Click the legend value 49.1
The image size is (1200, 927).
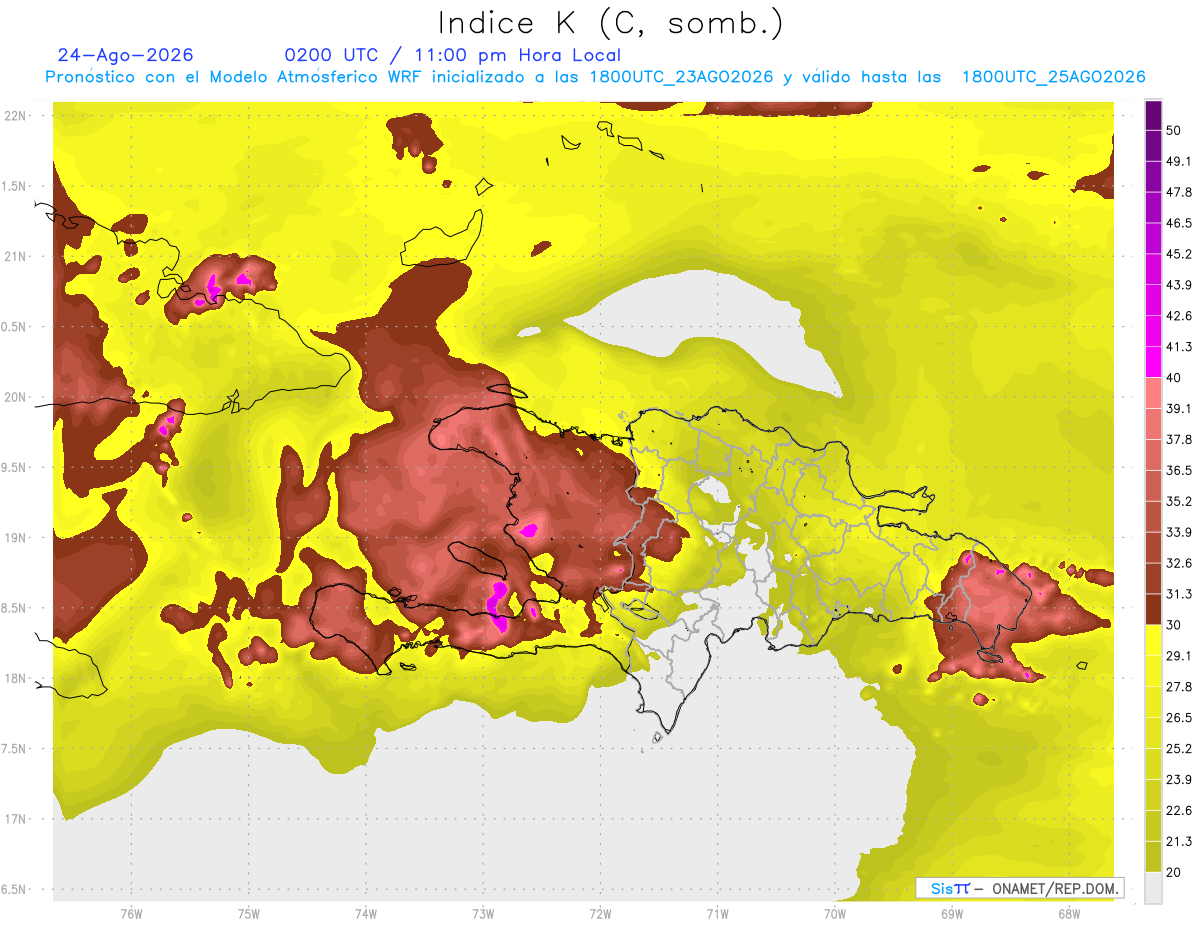tap(1180, 161)
